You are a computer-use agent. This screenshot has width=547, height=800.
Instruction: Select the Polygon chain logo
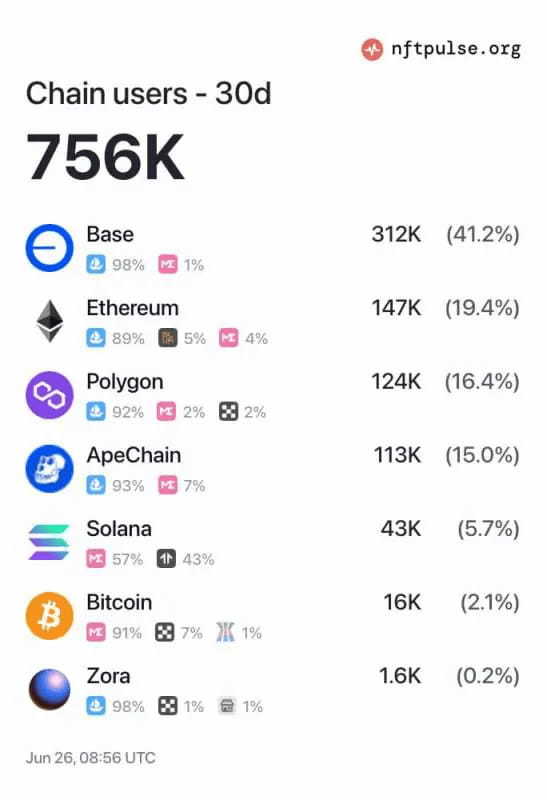coord(49,395)
